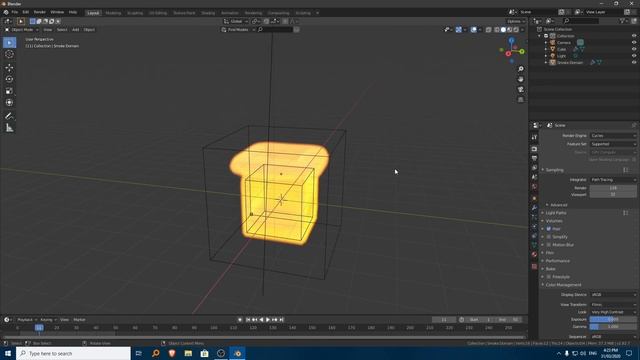The width and height of the screenshot is (640, 360).
Task: Open the File menu
Action: click(15, 12)
